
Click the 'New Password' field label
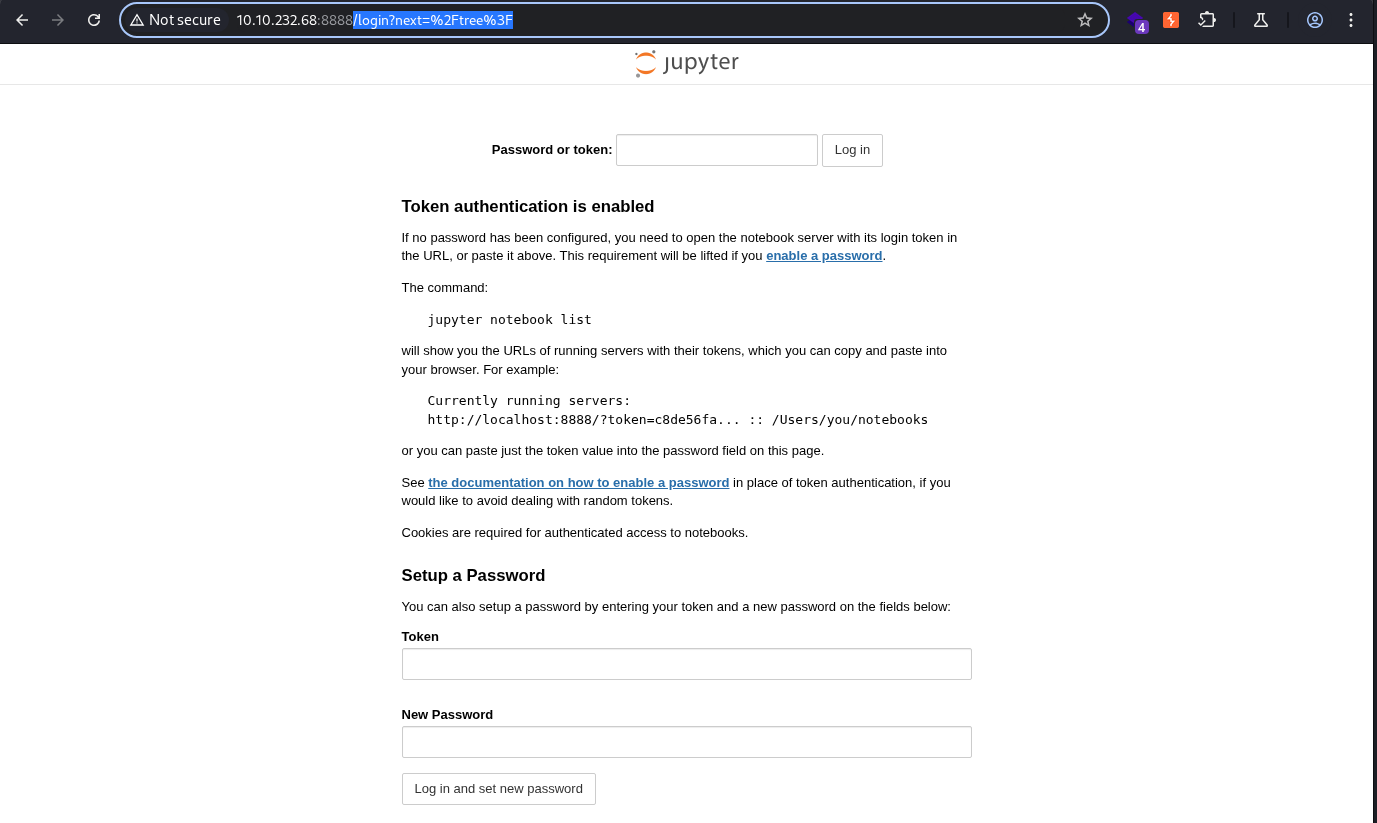tap(447, 715)
